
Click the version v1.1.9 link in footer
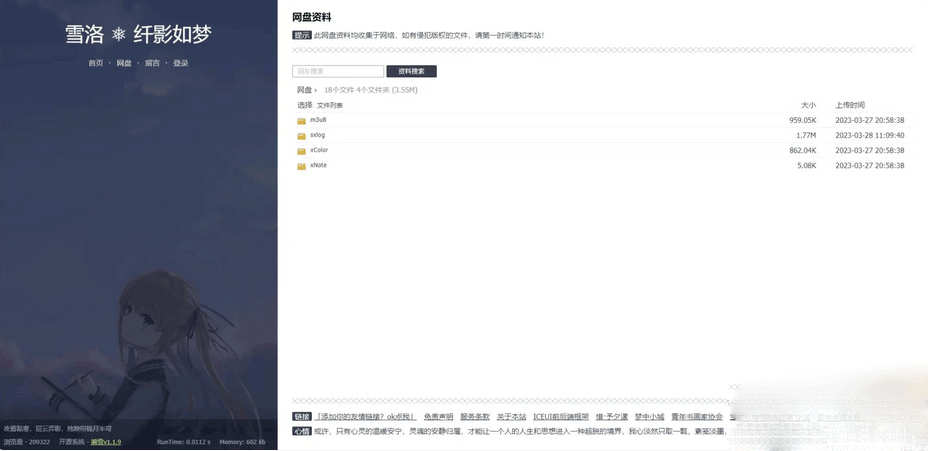[x=106, y=442]
